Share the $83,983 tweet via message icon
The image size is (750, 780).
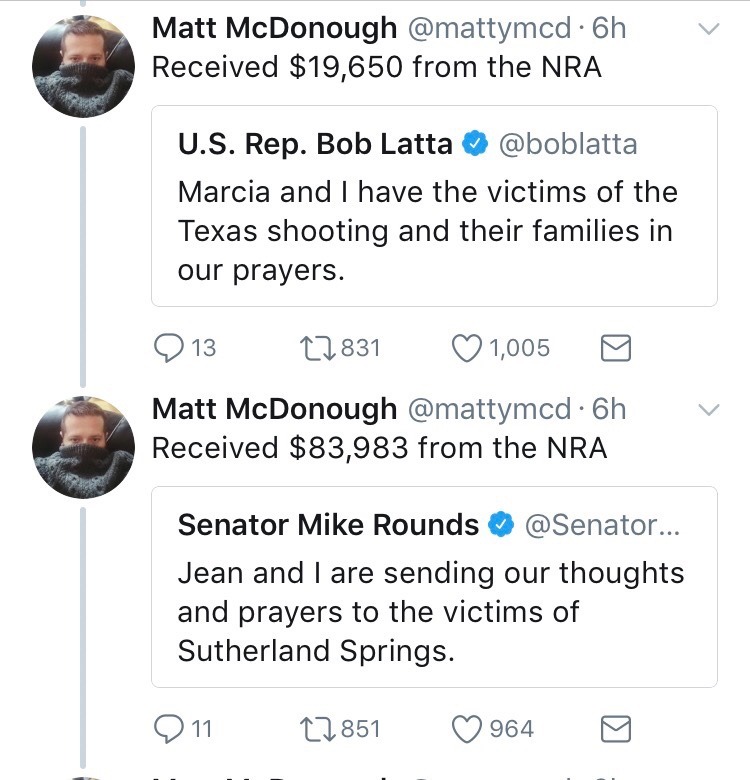pos(615,729)
